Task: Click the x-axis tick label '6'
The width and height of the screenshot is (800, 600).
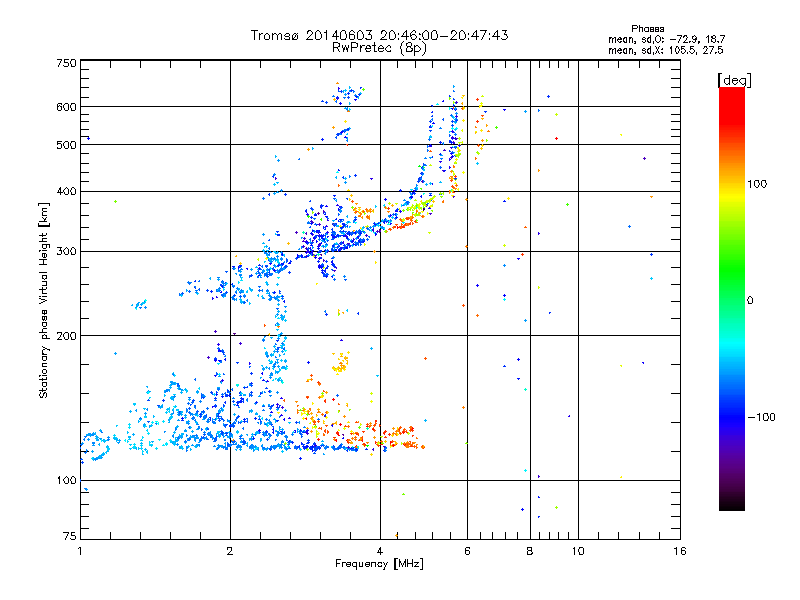Action: pyautogui.click(x=467, y=551)
